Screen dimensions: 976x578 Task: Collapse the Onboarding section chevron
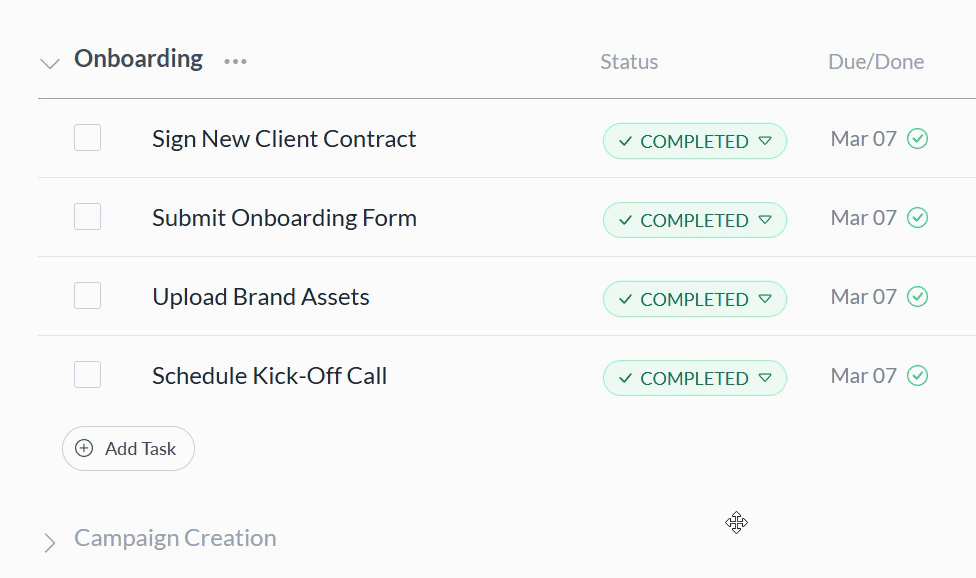[49, 64]
